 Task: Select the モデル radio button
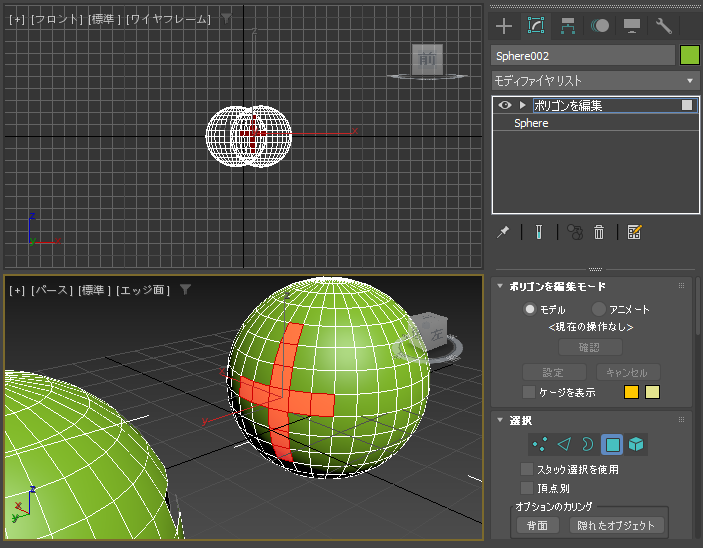(530, 309)
